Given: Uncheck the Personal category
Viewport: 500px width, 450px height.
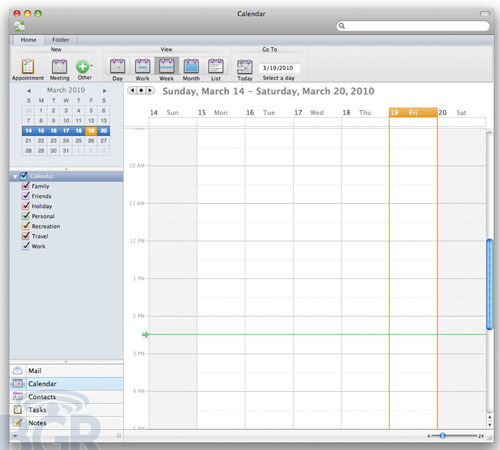Looking at the screenshot, I should [26, 216].
